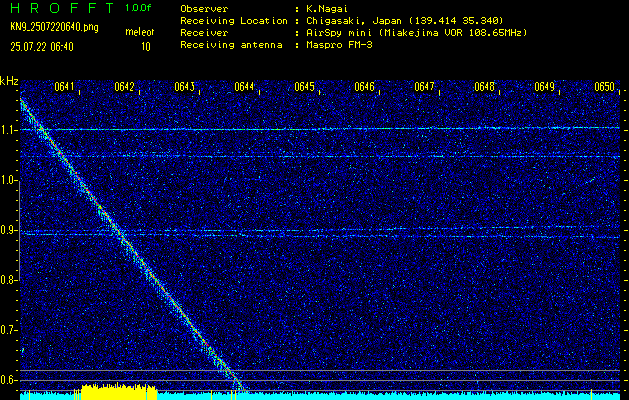Click the HROFFT title text
629x400 pixels.
pos(62,8)
